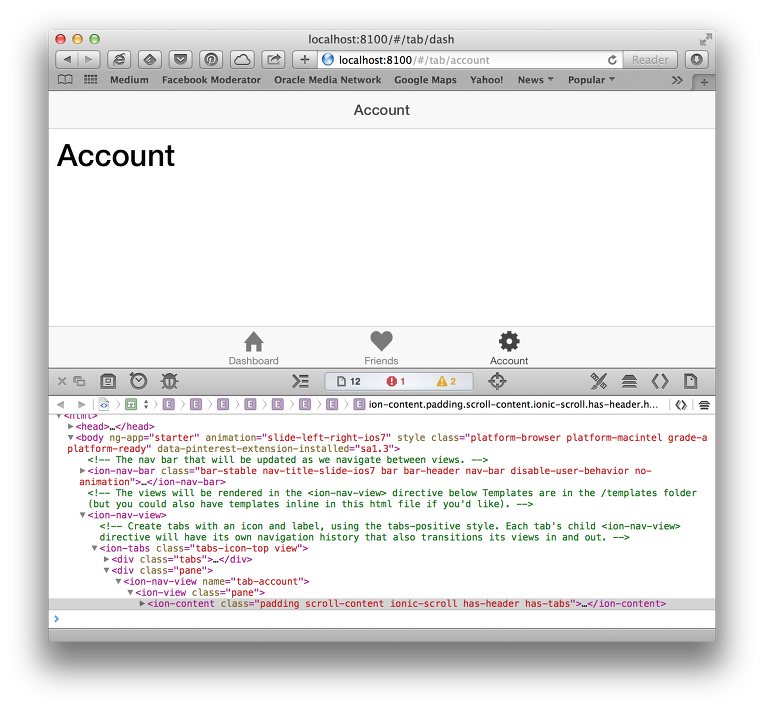Toggle the logs count showing 12
This screenshot has height=709, width=764.
tap(349, 381)
